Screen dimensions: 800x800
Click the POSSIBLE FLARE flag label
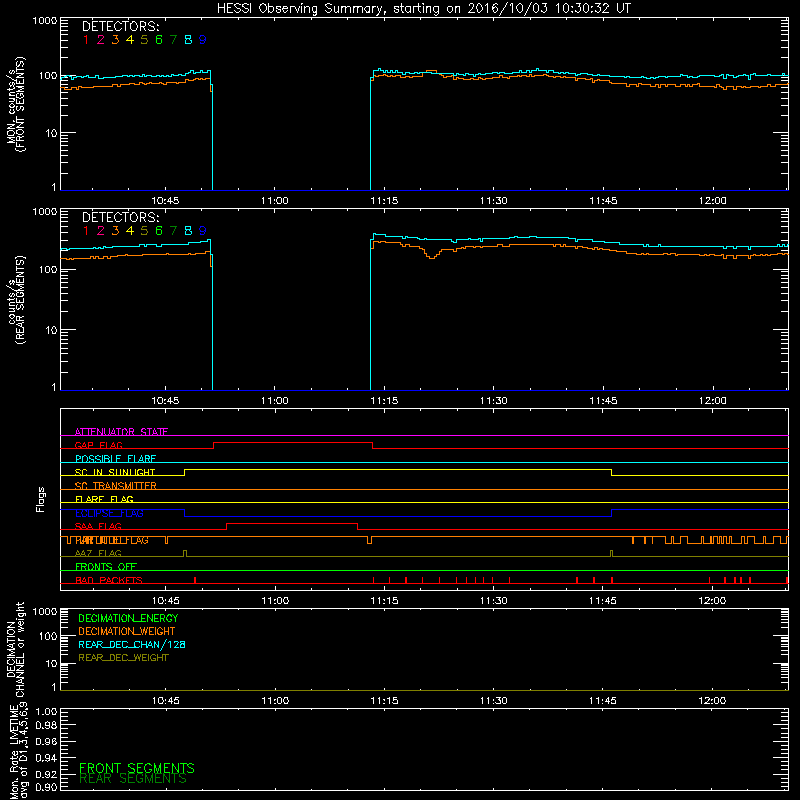(115, 459)
